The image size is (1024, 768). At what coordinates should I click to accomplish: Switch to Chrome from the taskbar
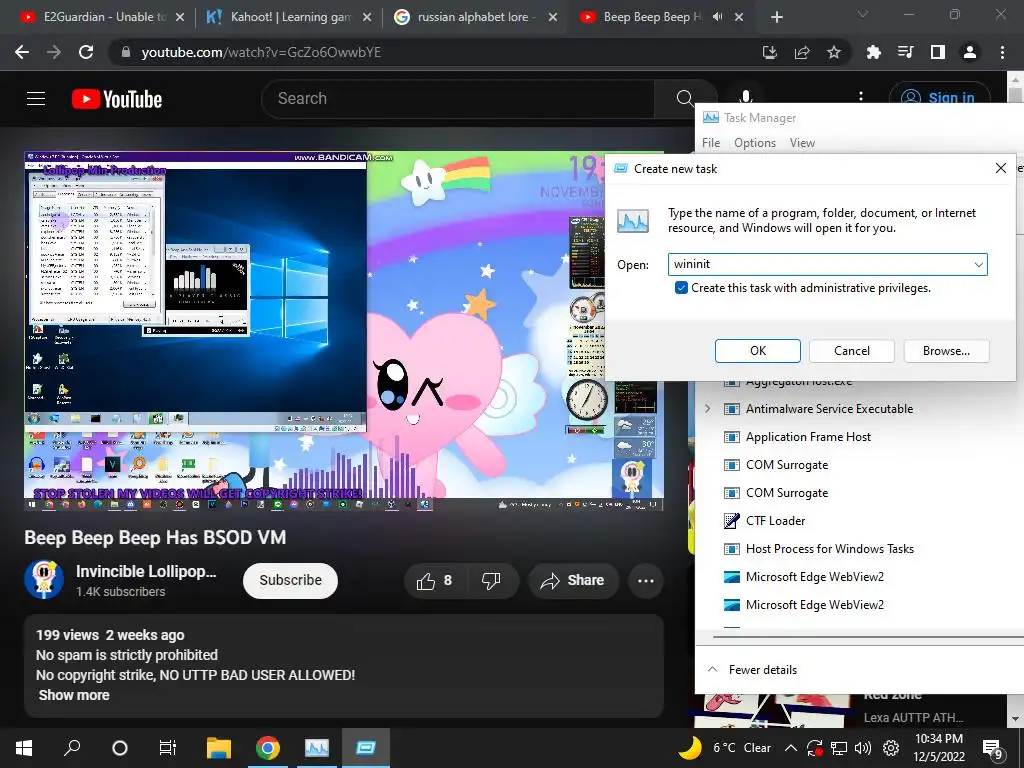click(268, 748)
